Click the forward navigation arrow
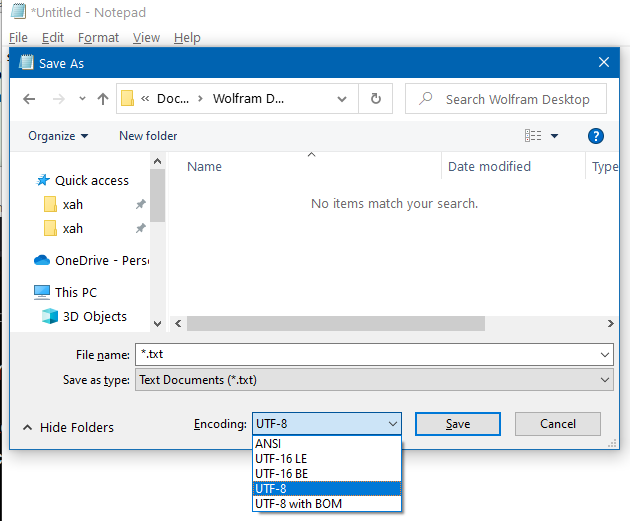The image size is (630, 521). click(59, 98)
